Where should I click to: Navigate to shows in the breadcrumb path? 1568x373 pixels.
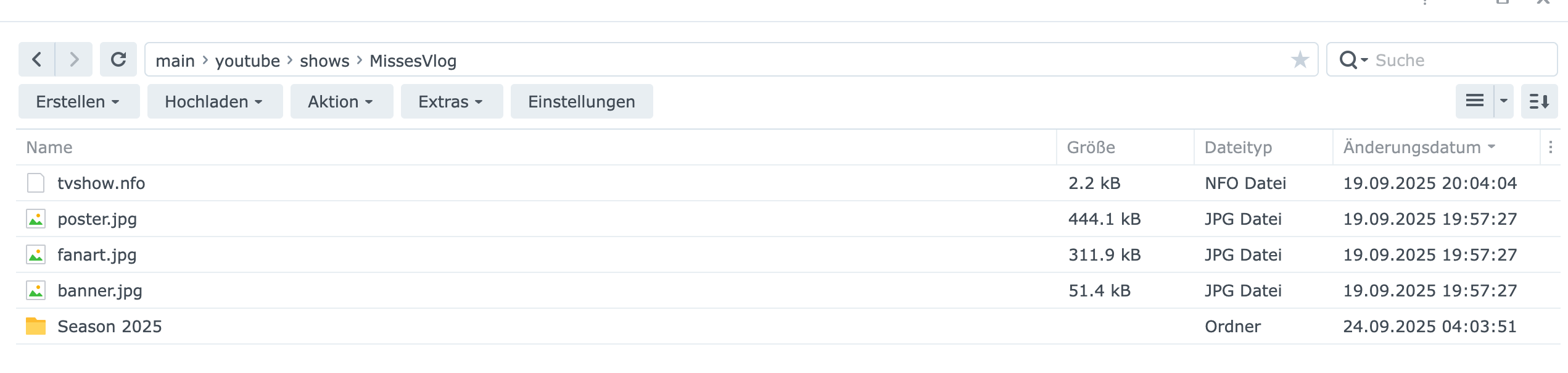pyautogui.click(x=324, y=61)
